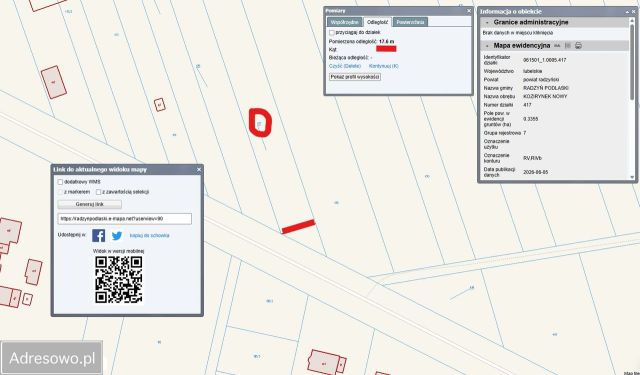Enable the 'dodatkowy WMS' checkbox
Viewport: 640px width, 375px height.
[x=60, y=182]
